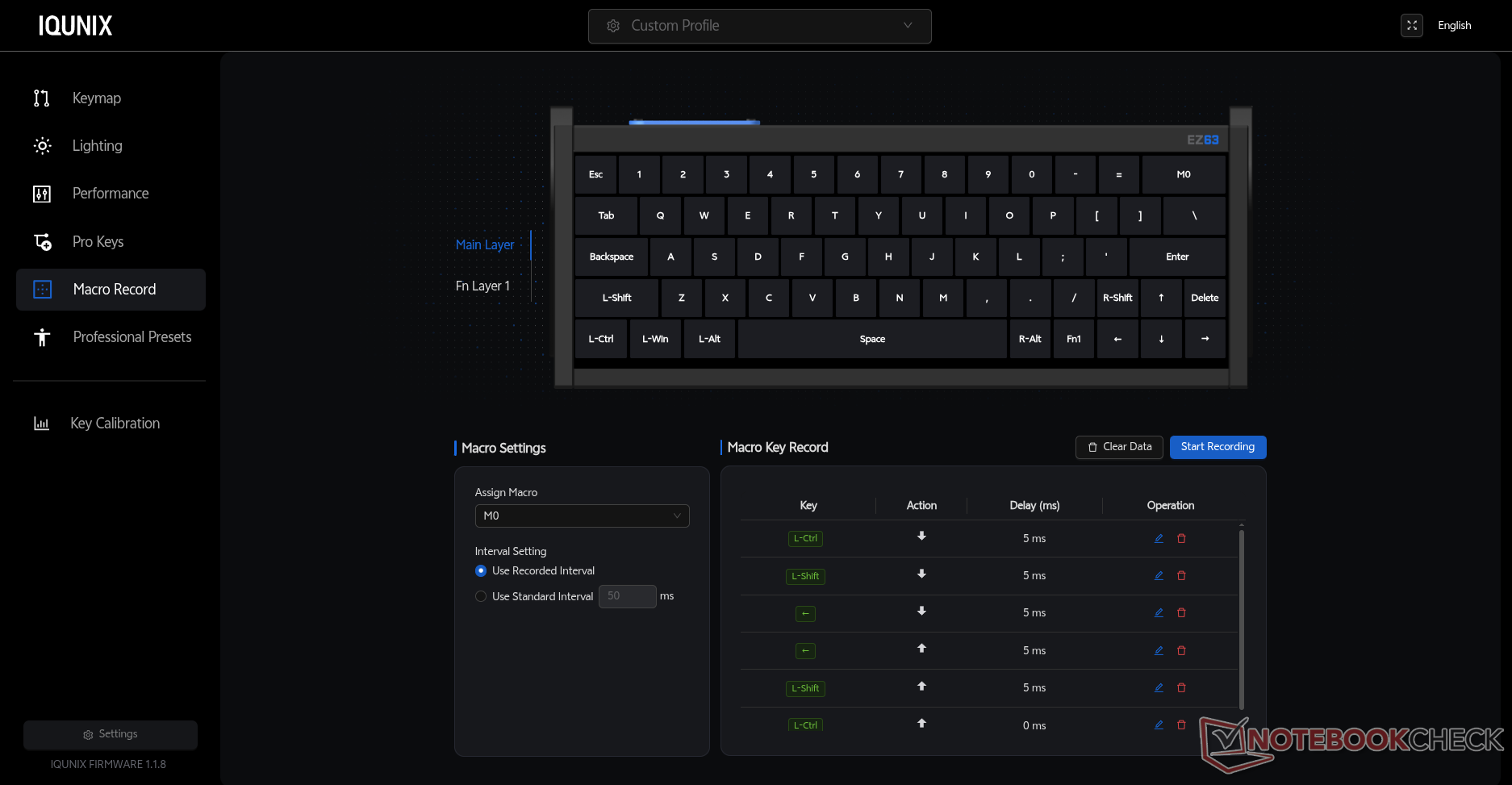Image resolution: width=1512 pixels, height=785 pixels.
Task: Edit the L-Shift up record
Action: (1159, 688)
